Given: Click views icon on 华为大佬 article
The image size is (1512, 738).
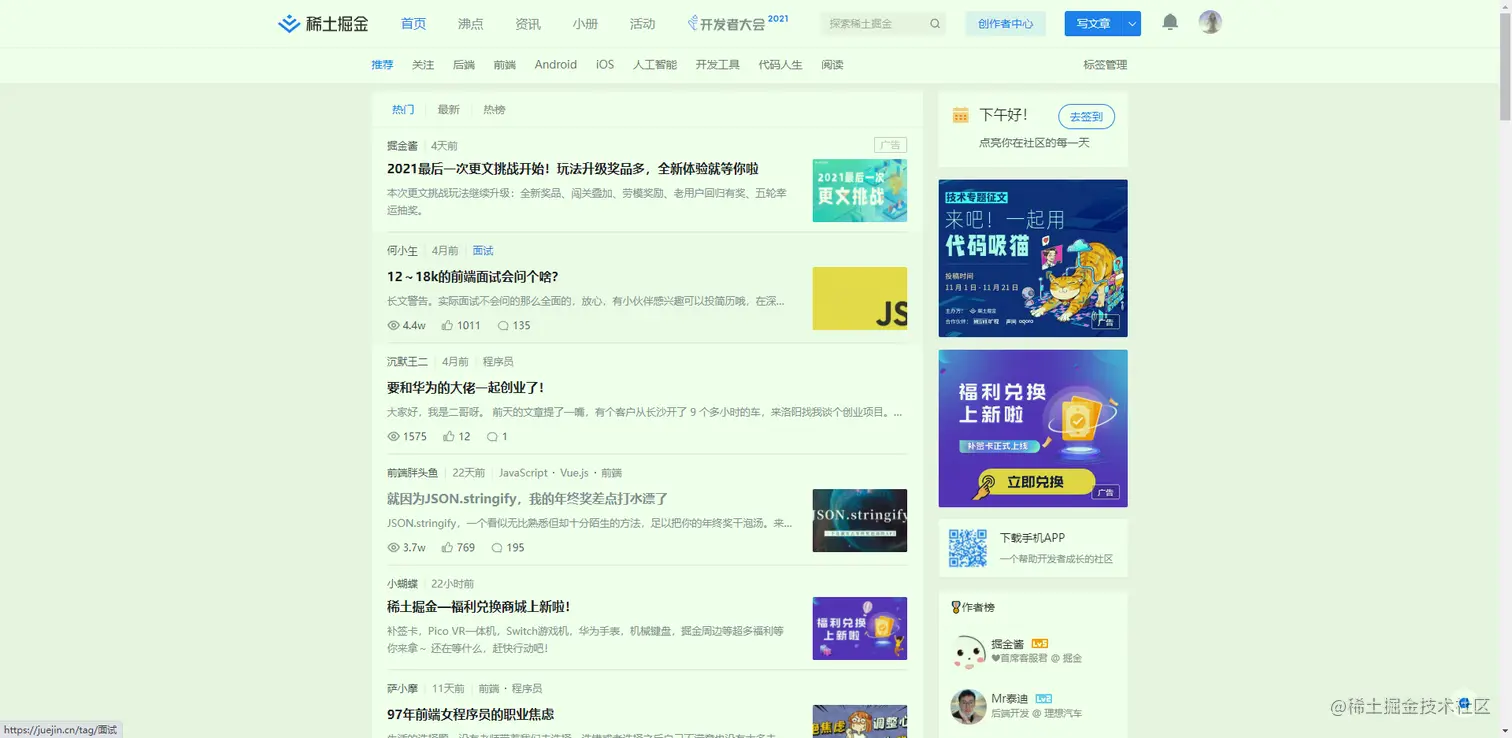Looking at the screenshot, I should pos(393,437).
